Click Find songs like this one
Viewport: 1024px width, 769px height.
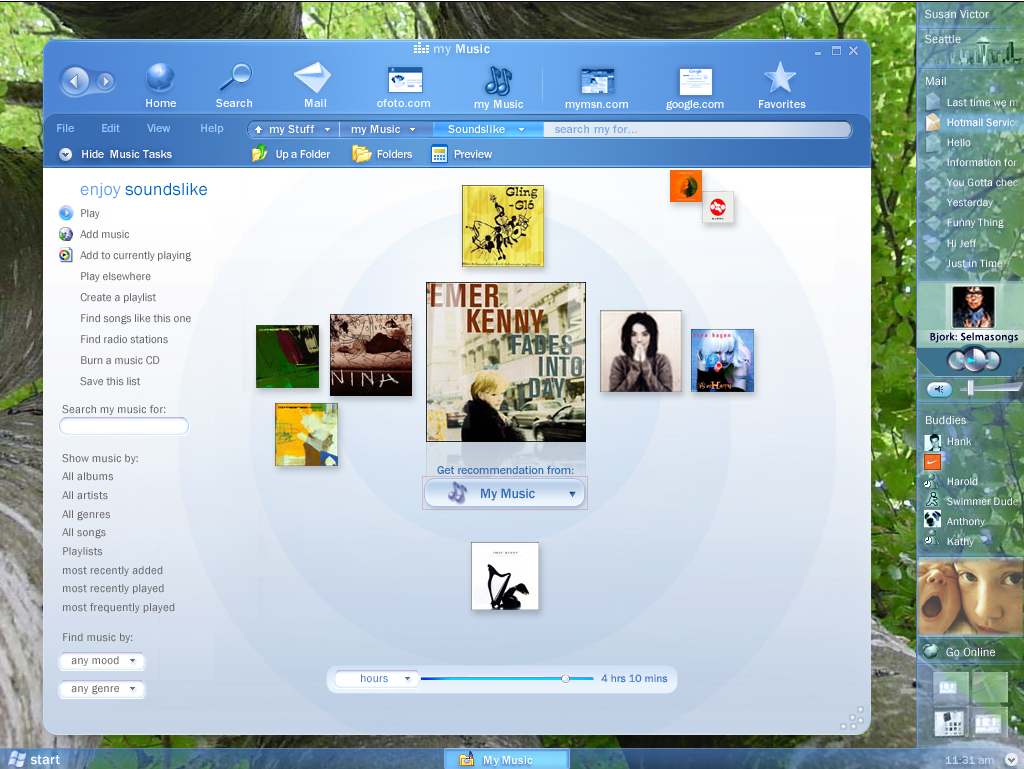[x=135, y=318]
